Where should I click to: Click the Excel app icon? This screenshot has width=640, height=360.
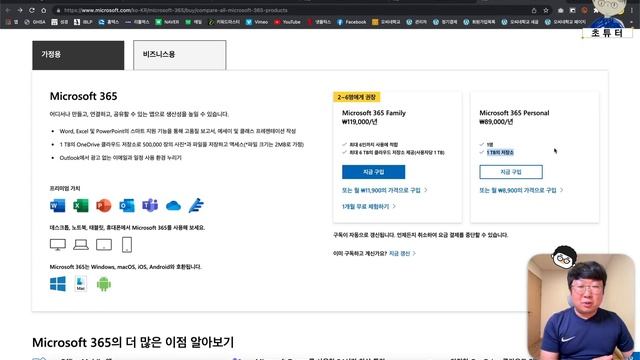(80, 205)
